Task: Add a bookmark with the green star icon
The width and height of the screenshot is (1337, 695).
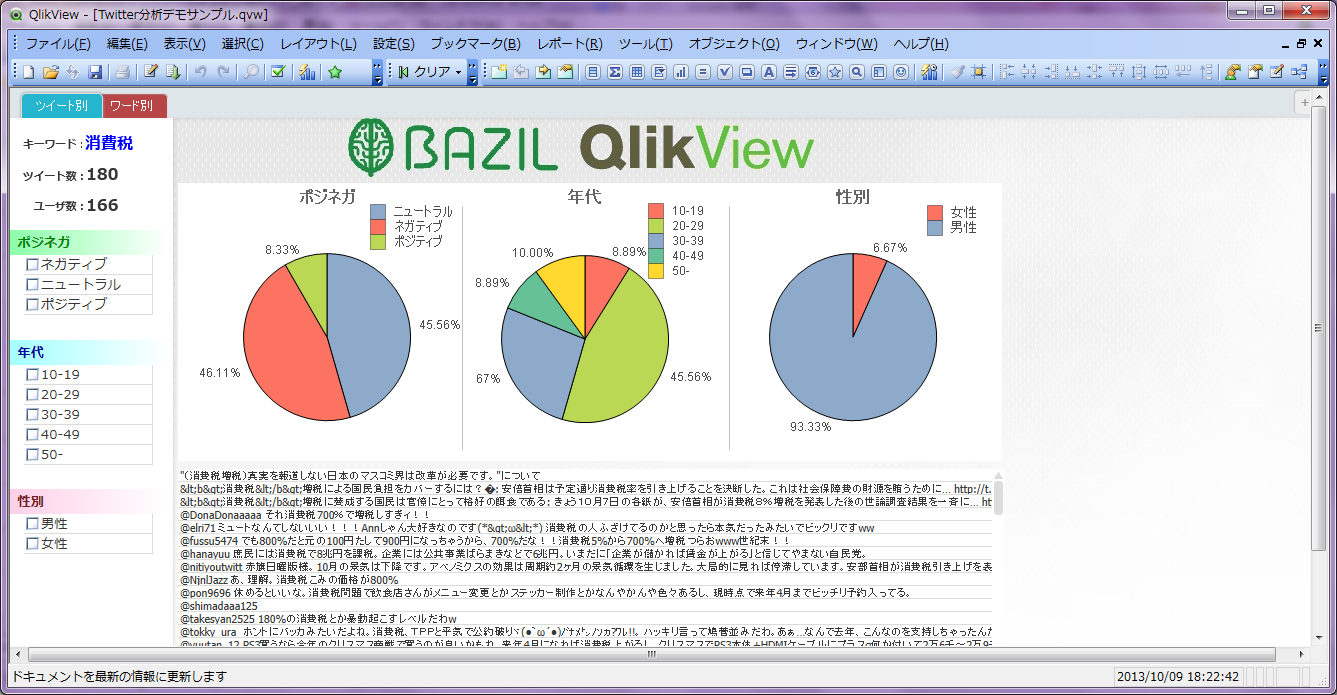Action: pyautogui.click(x=335, y=72)
